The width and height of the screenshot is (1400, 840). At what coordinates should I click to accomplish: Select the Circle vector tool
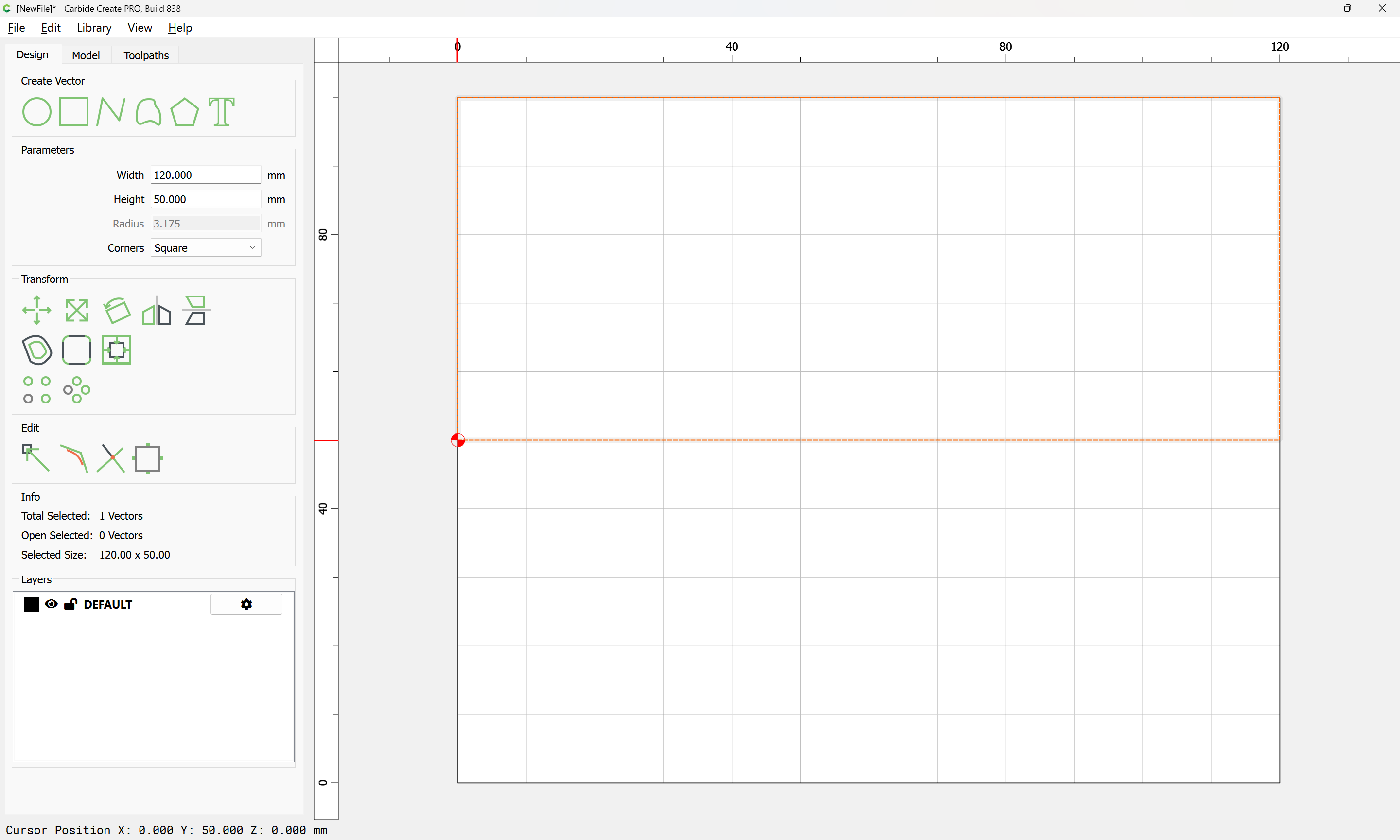click(37, 111)
